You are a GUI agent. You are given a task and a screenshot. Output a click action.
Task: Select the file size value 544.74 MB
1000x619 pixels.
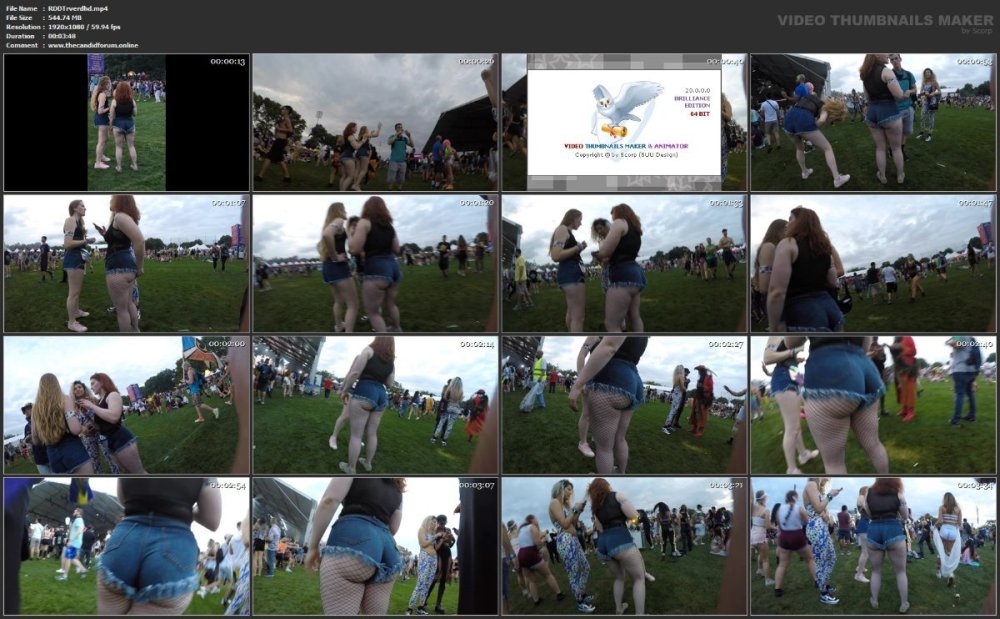(x=65, y=18)
